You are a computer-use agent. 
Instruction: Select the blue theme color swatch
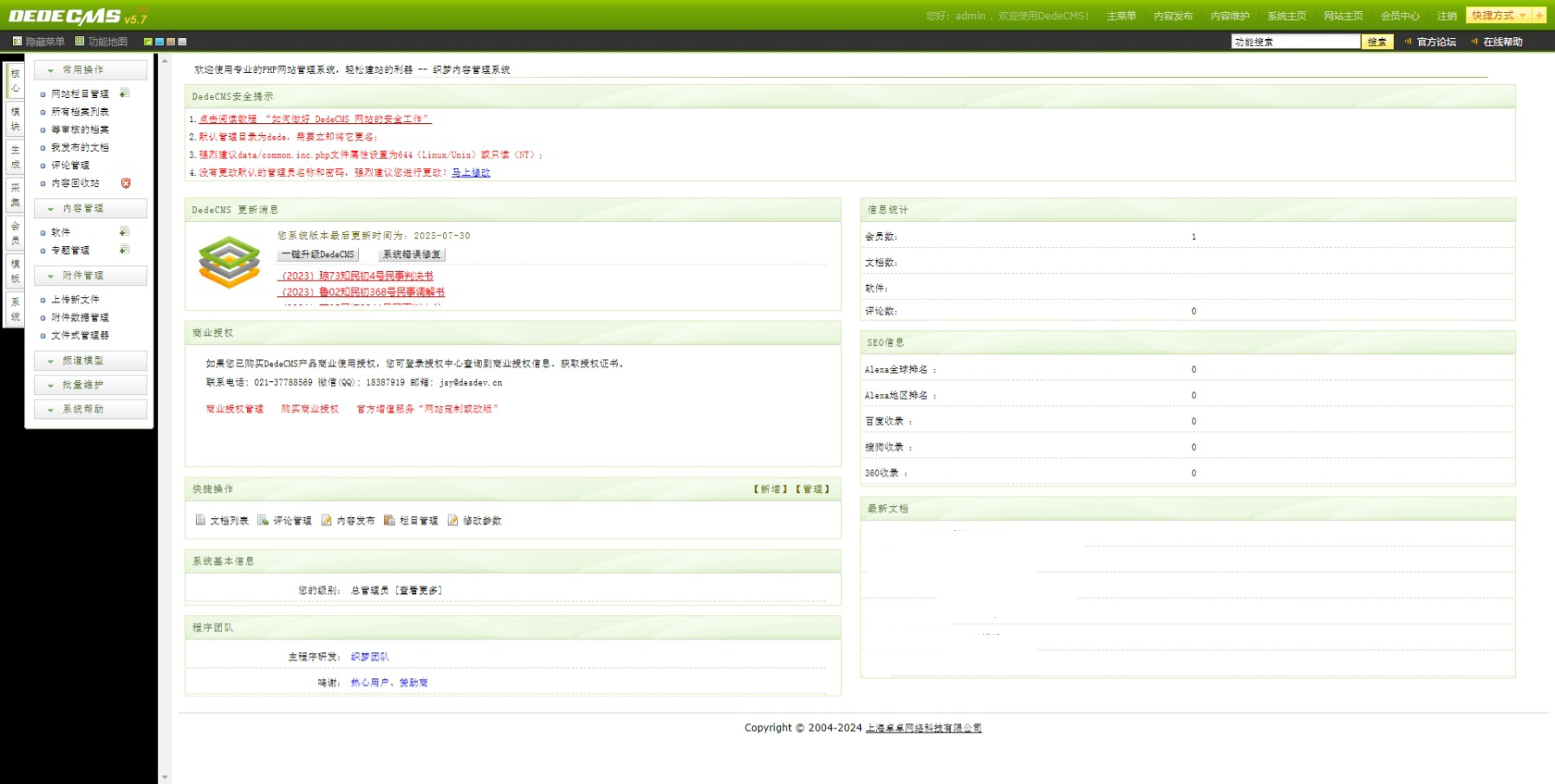(159, 42)
